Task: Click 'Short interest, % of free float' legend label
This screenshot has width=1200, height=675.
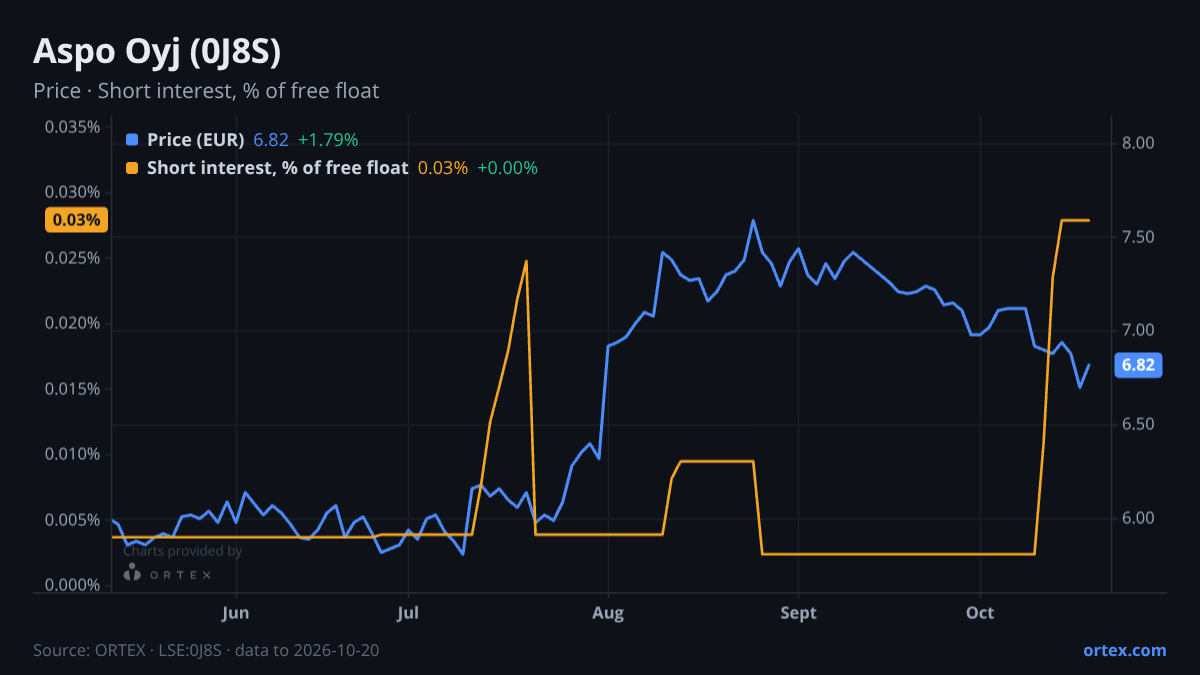Action: (277, 168)
